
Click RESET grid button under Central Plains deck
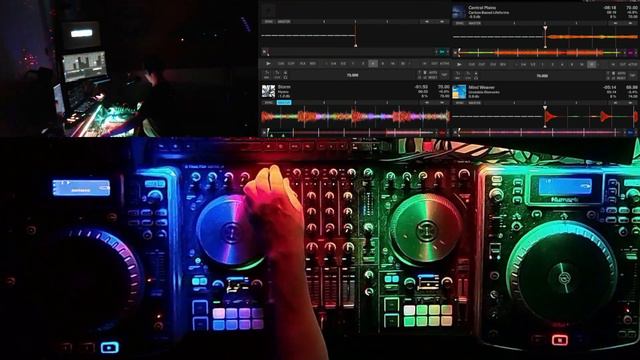pos(621,78)
